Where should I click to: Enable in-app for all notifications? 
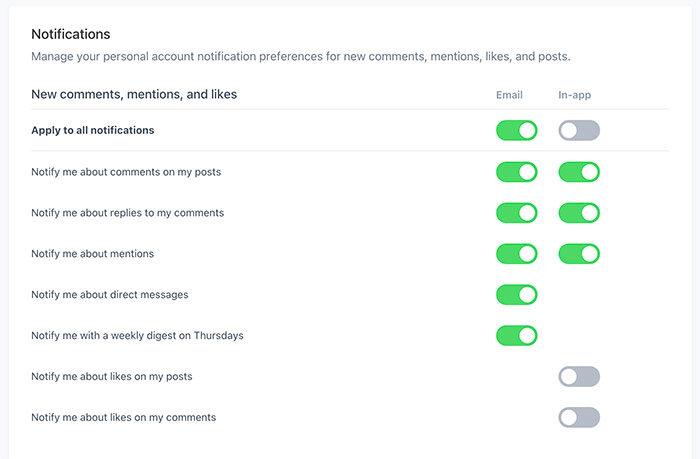click(x=579, y=130)
